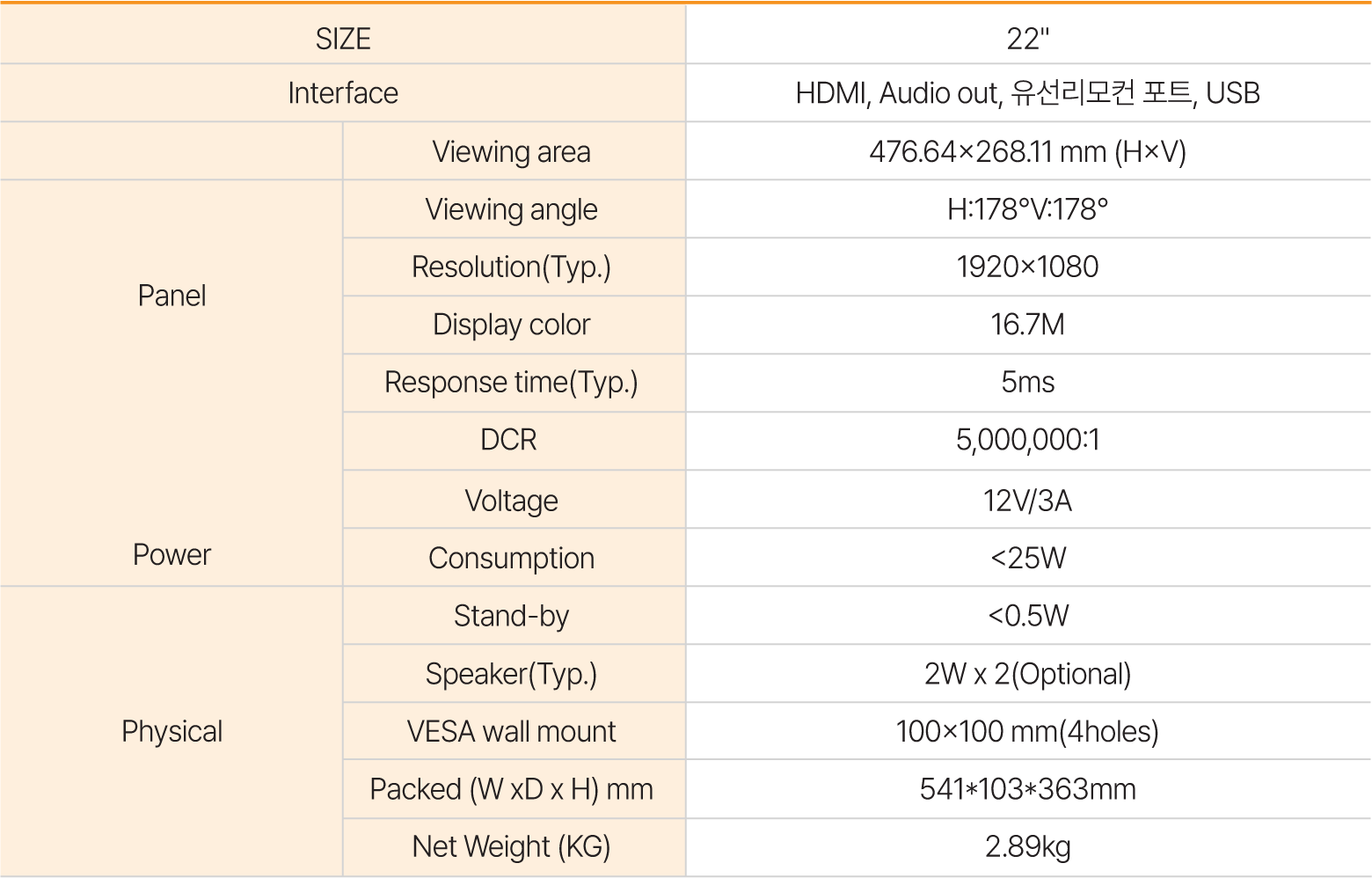Click the Physical category cell
This screenshot has width=1372, height=878.
coord(171,731)
